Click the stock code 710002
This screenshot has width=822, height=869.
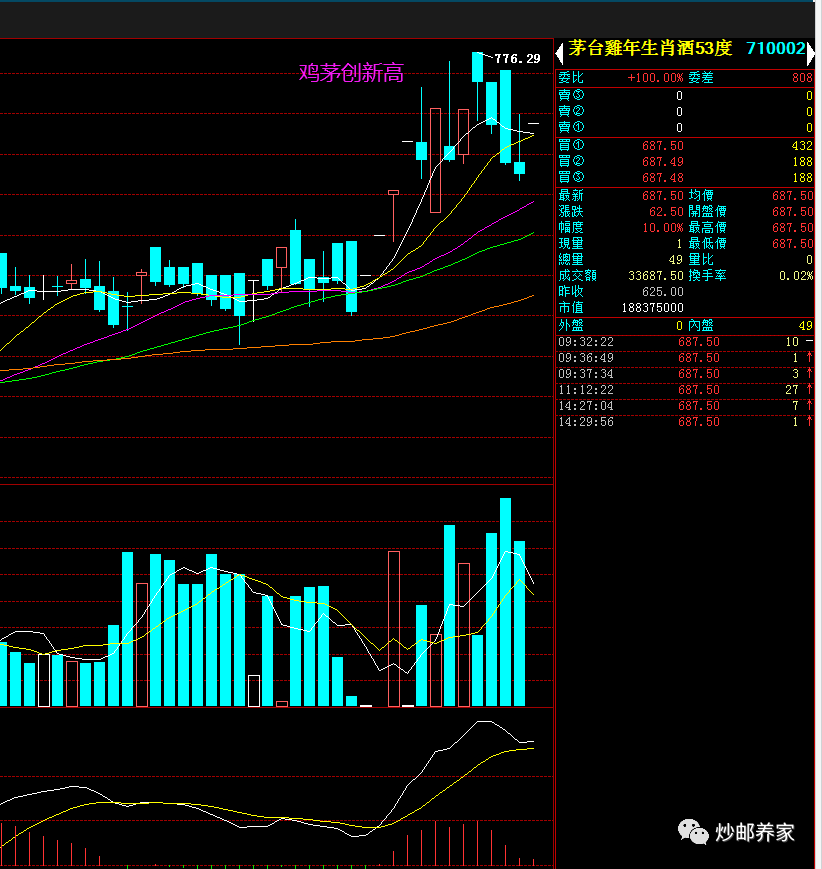pyautogui.click(x=775, y=48)
